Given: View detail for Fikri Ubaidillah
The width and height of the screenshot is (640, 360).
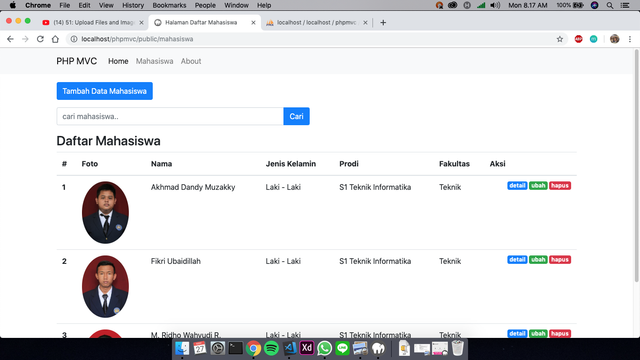Looking at the screenshot, I should (x=517, y=260).
